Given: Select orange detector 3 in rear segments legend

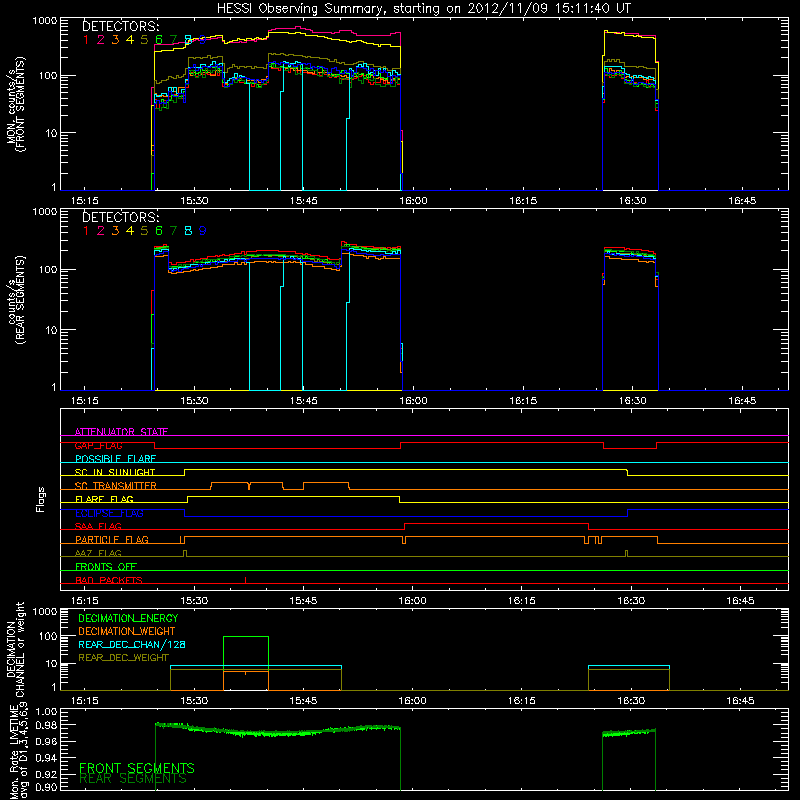Looking at the screenshot, I should tap(115, 231).
